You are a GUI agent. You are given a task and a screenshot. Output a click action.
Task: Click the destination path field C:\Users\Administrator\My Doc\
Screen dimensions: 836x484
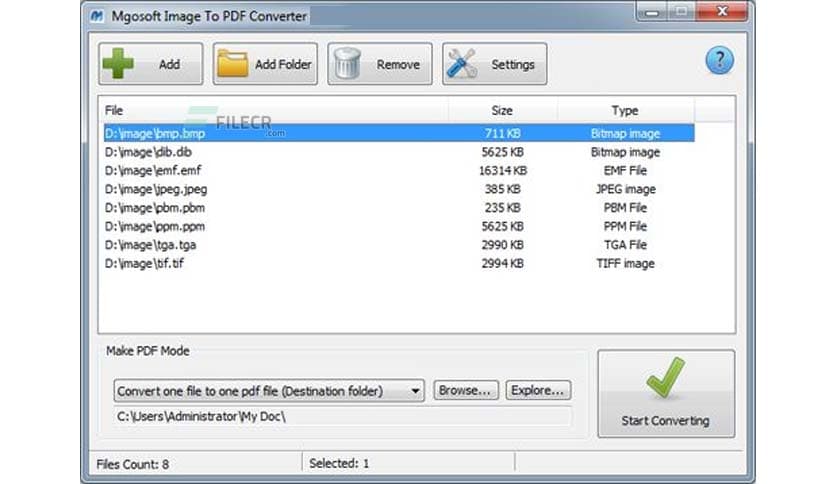point(343,416)
